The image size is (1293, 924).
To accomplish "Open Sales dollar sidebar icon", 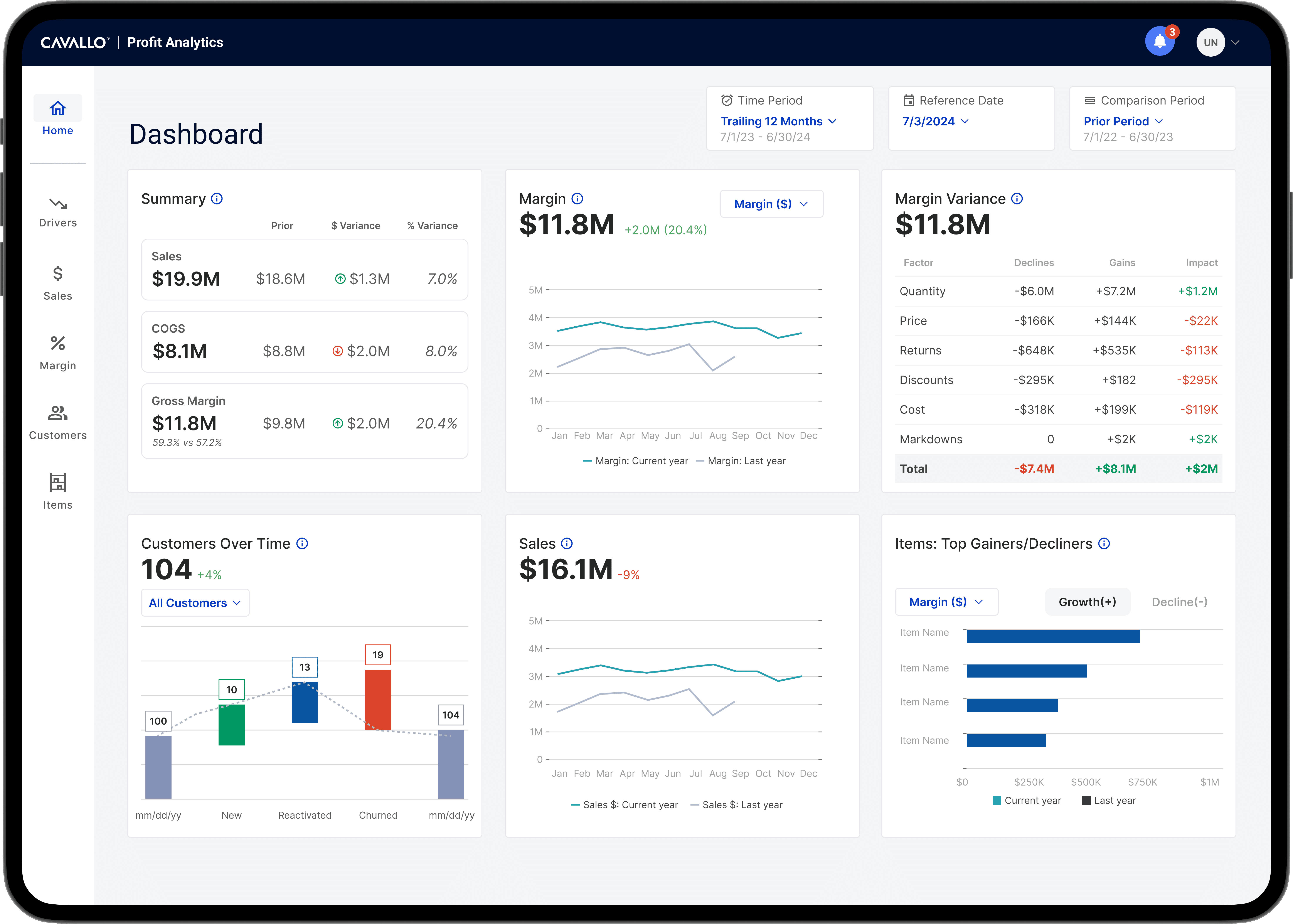I will click(x=58, y=274).
